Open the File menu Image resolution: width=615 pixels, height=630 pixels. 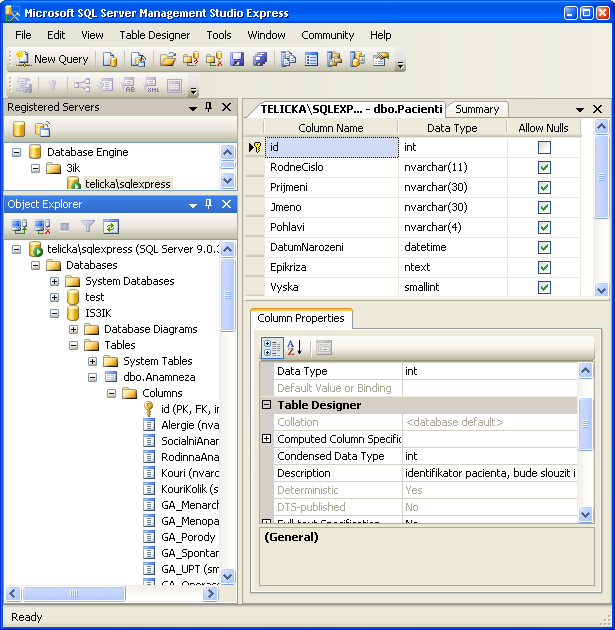(23, 35)
